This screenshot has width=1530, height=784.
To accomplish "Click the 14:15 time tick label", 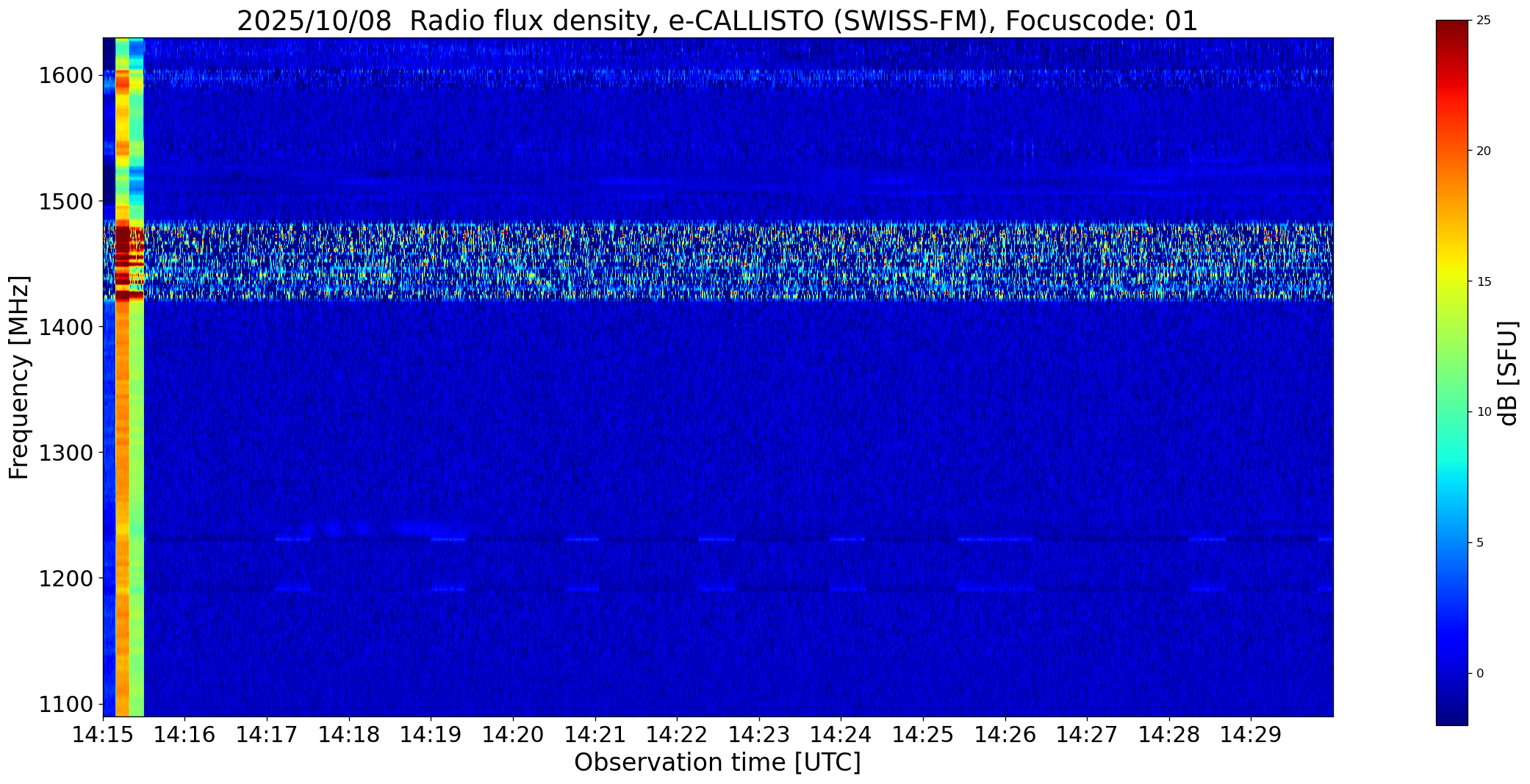I will pyautogui.click(x=103, y=734).
